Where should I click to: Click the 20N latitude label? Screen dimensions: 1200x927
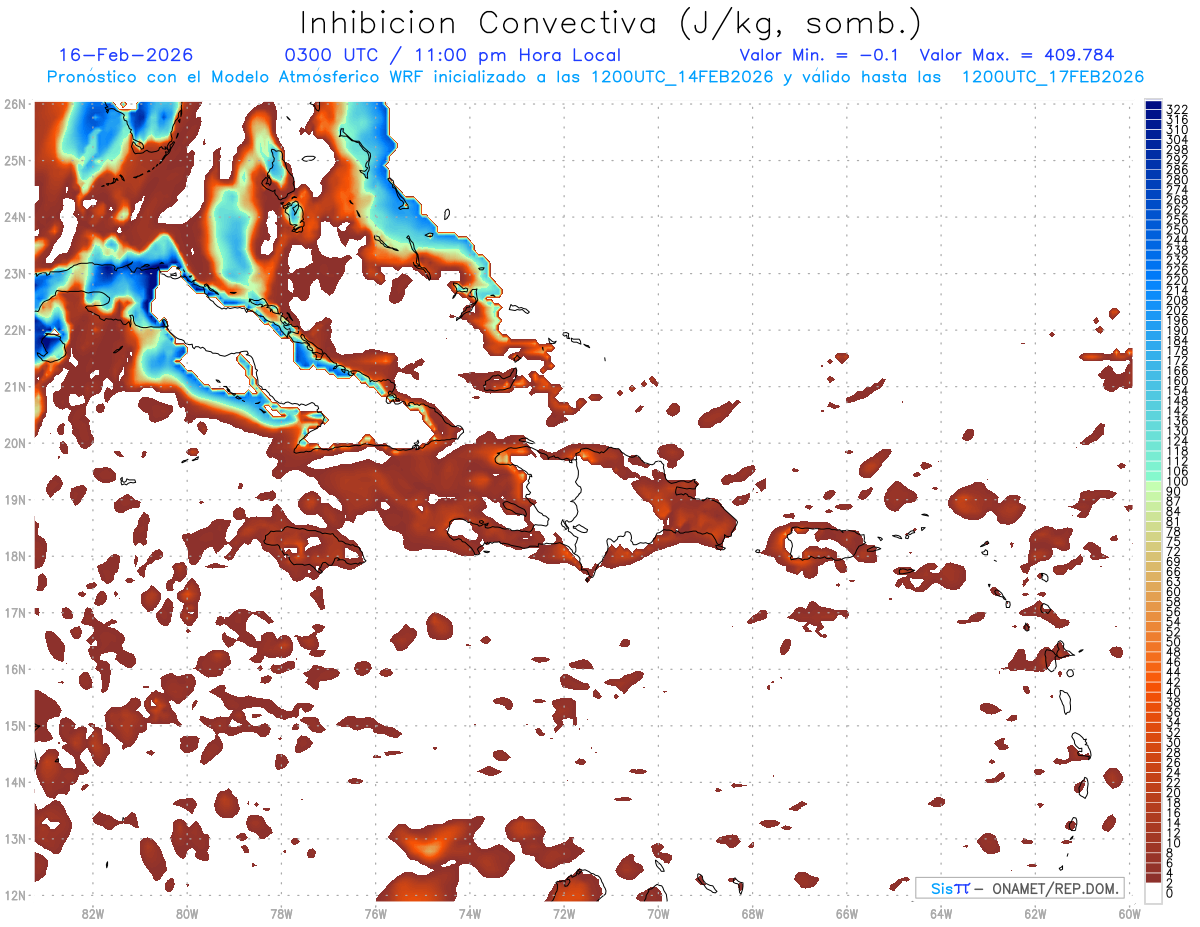[x=14, y=443]
